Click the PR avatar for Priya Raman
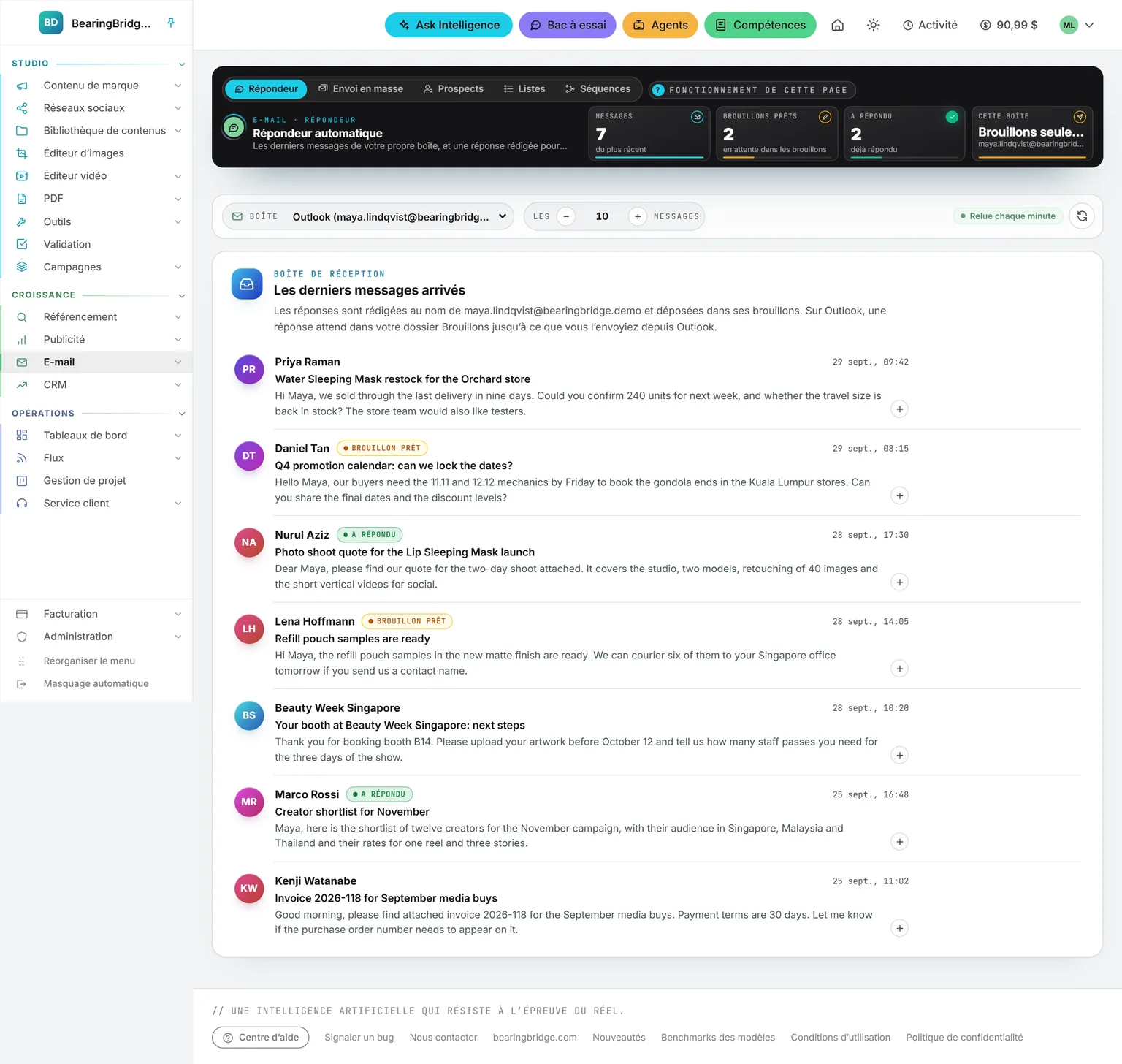 pos(249,370)
